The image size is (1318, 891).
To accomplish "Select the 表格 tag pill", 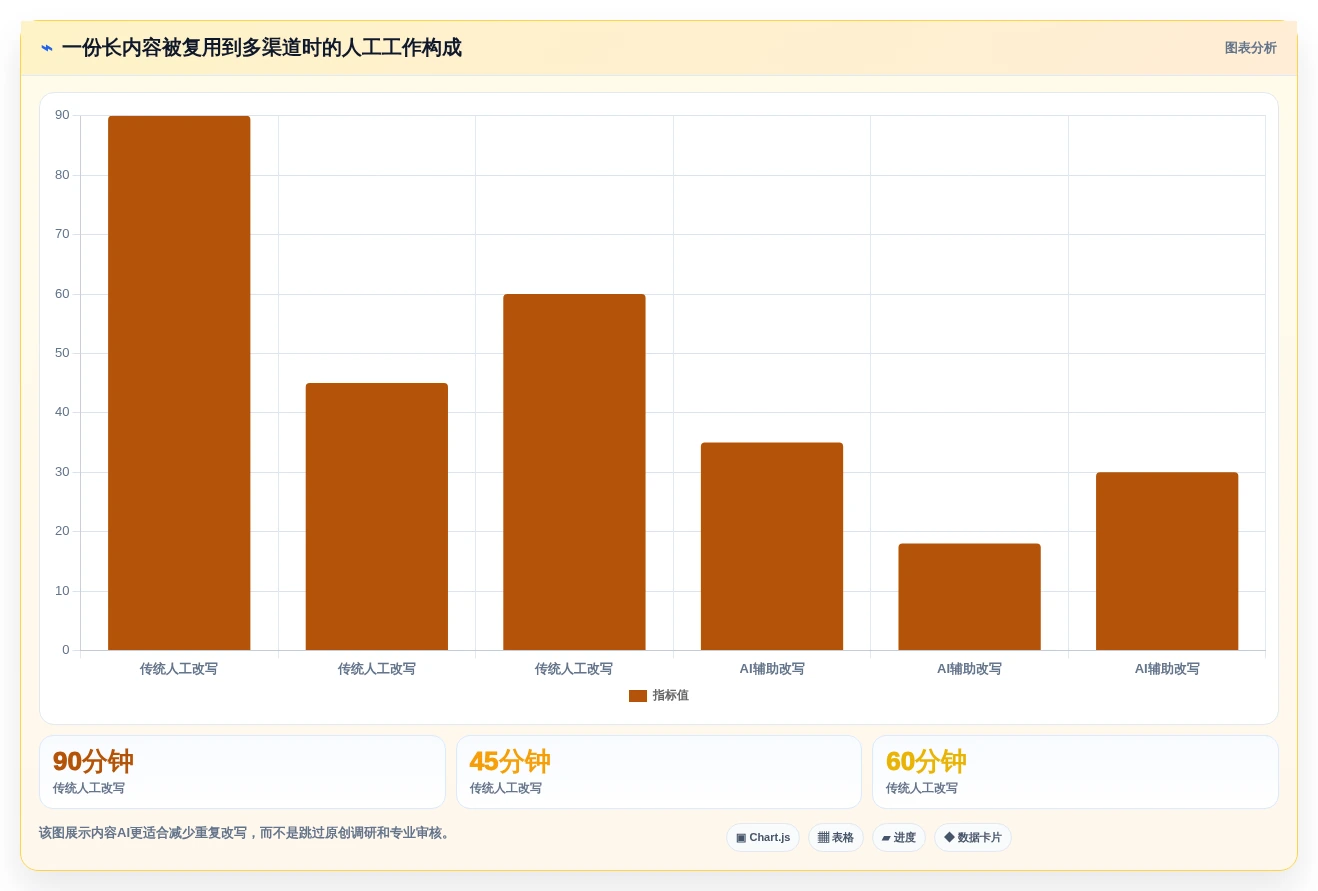I will pos(836,838).
